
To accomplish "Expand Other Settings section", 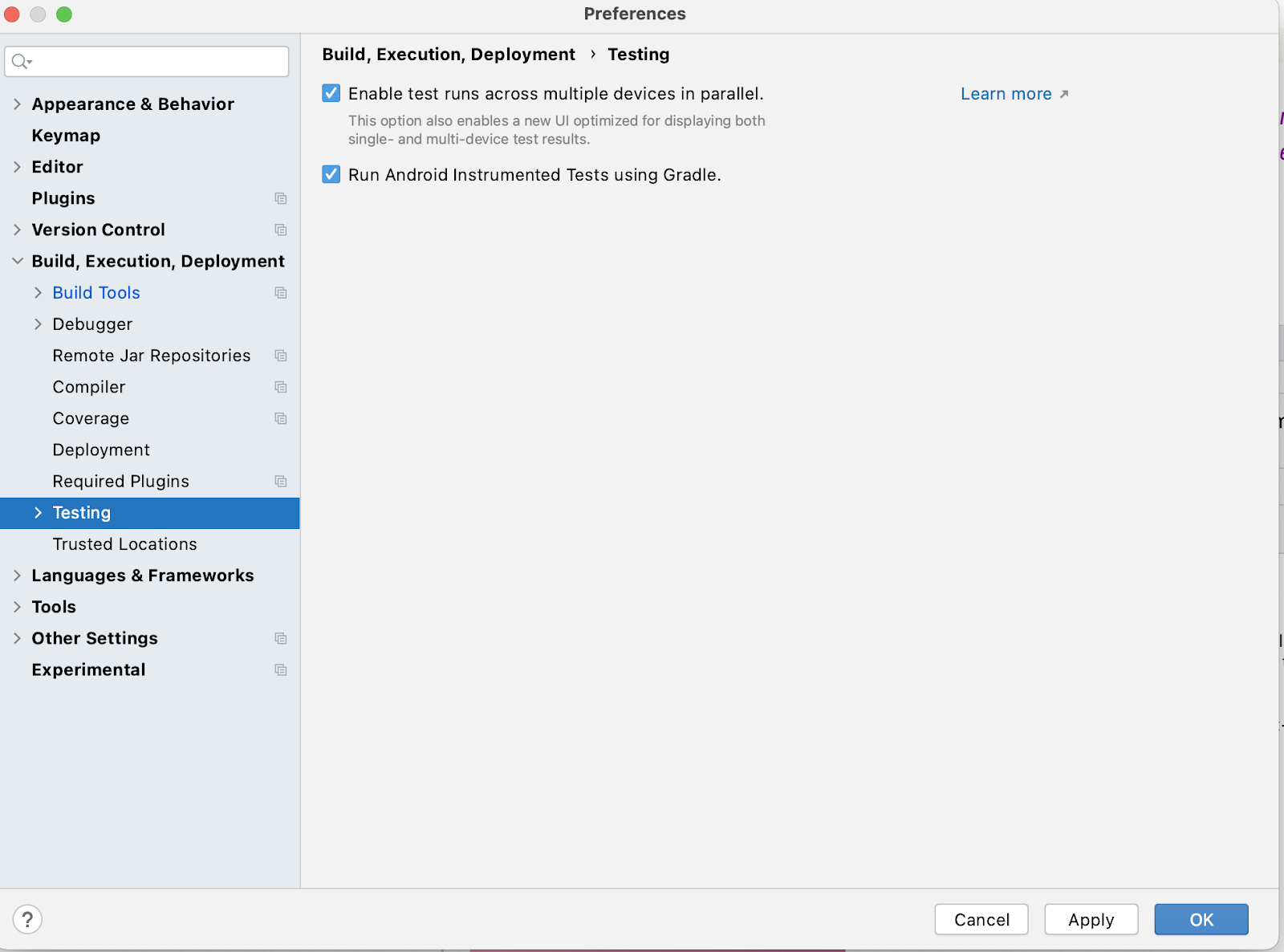I will pyautogui.click(x=18, y=638).
